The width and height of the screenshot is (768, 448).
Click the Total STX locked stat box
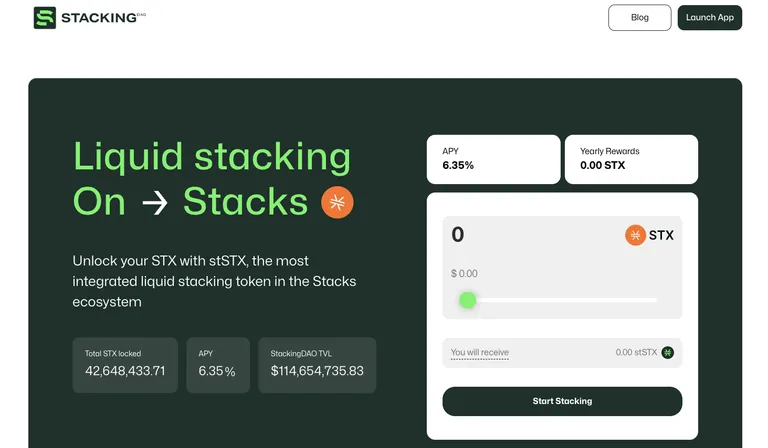[125, 365]
